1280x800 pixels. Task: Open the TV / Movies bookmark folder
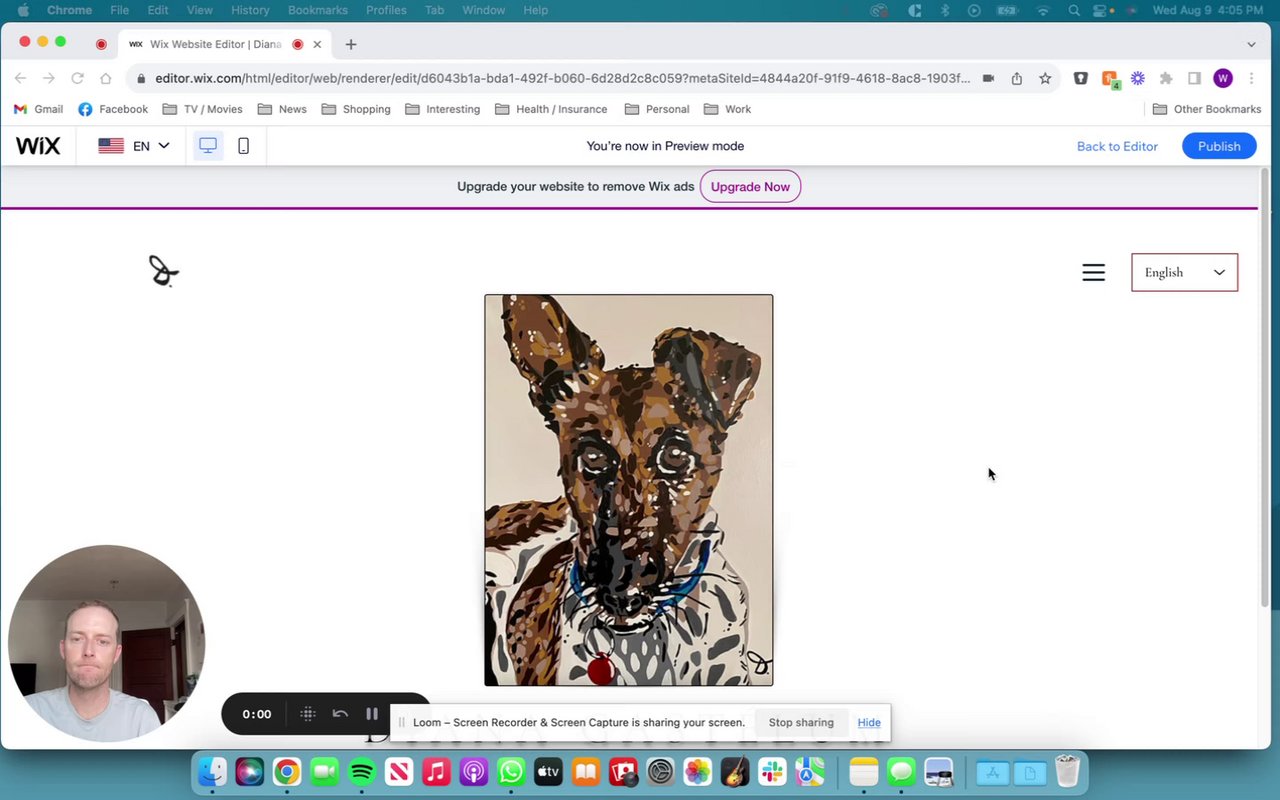[203, 109]
